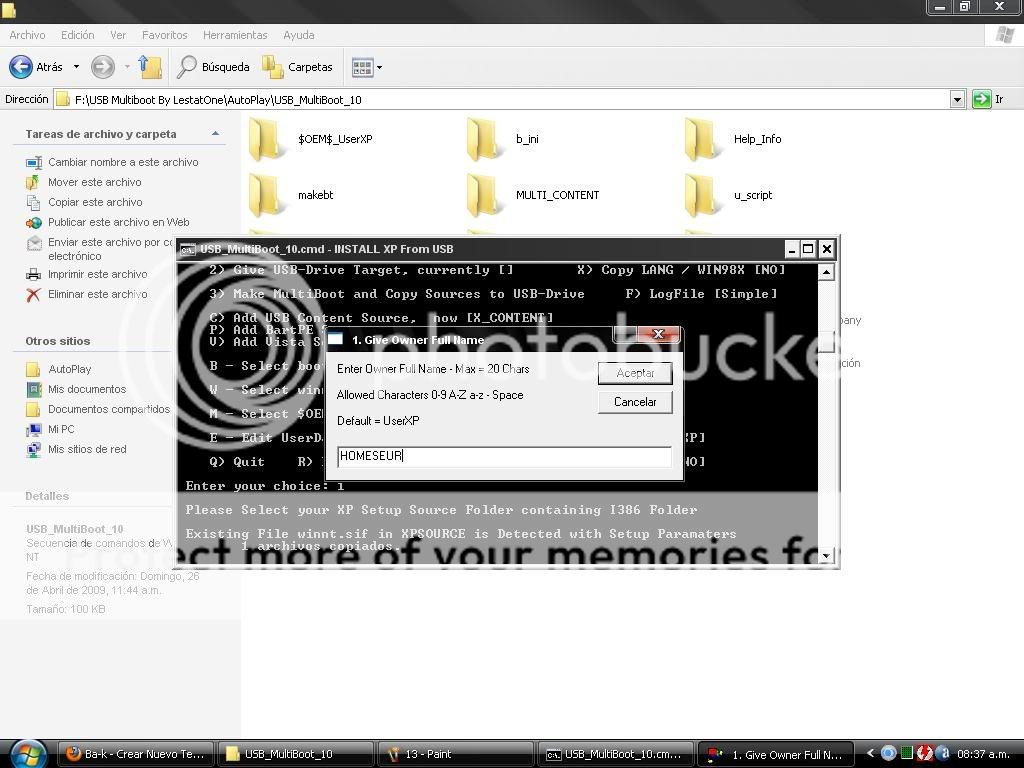Click the console scrollbar up arrow

[826, 272]
